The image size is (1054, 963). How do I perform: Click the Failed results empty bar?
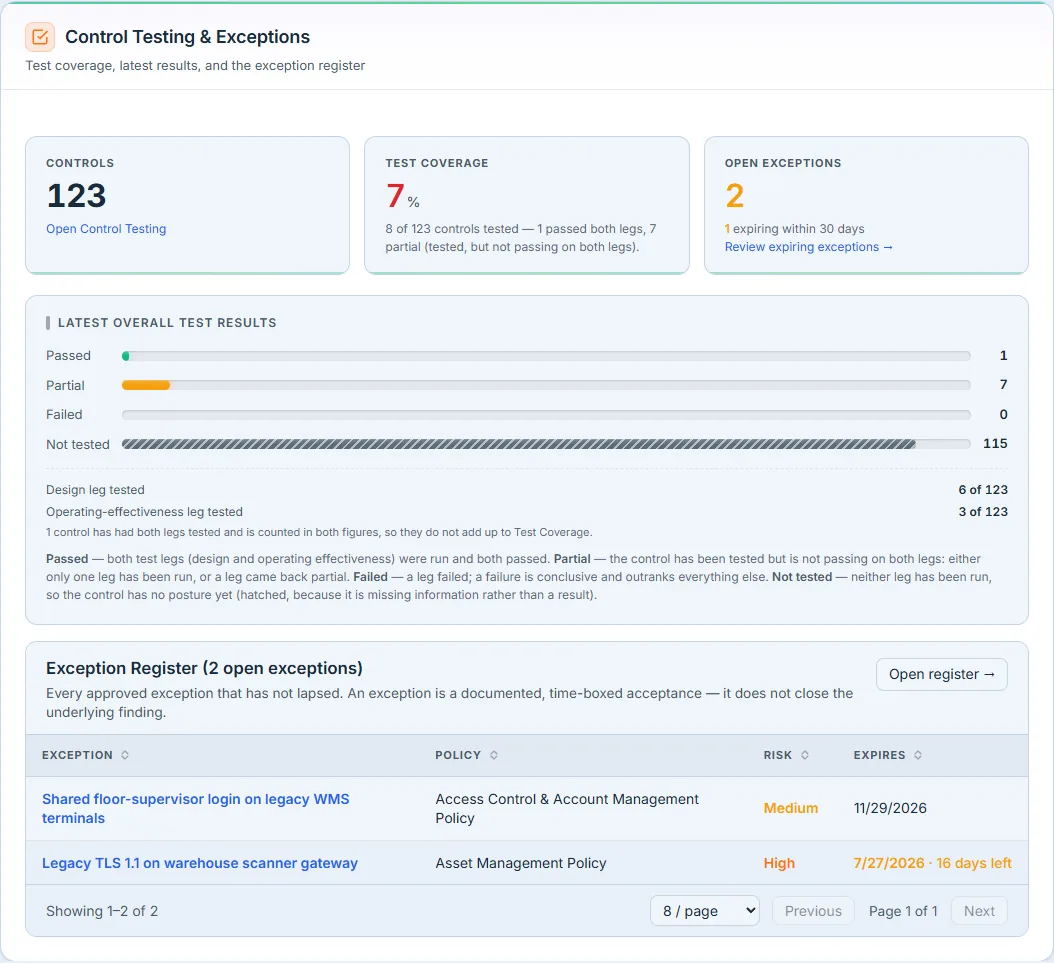546,415
